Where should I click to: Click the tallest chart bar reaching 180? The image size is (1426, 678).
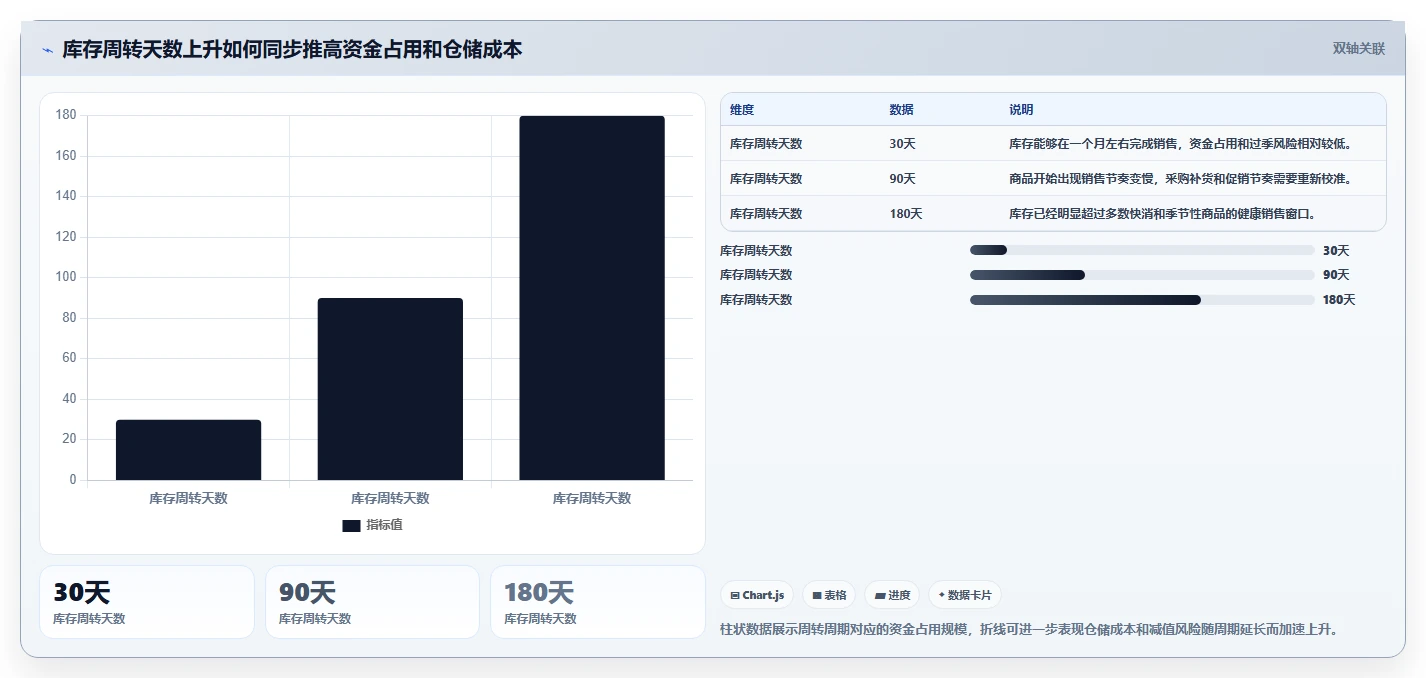(592, 298)
